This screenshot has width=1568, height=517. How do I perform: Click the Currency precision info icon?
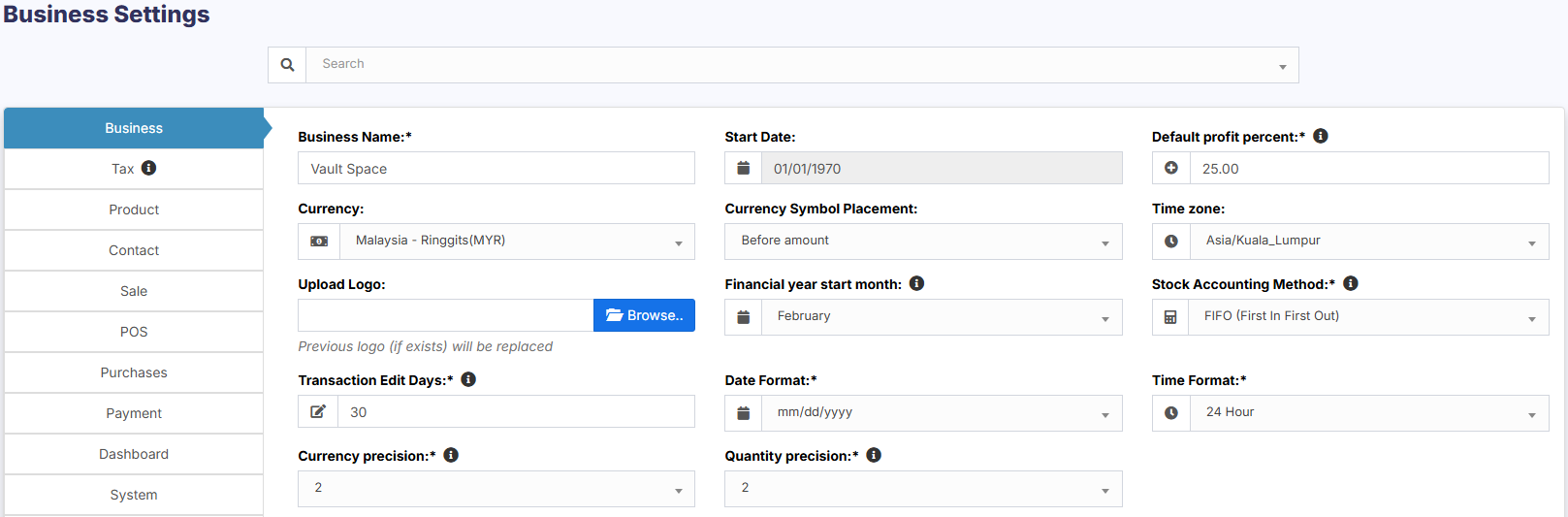pos(451,456)
